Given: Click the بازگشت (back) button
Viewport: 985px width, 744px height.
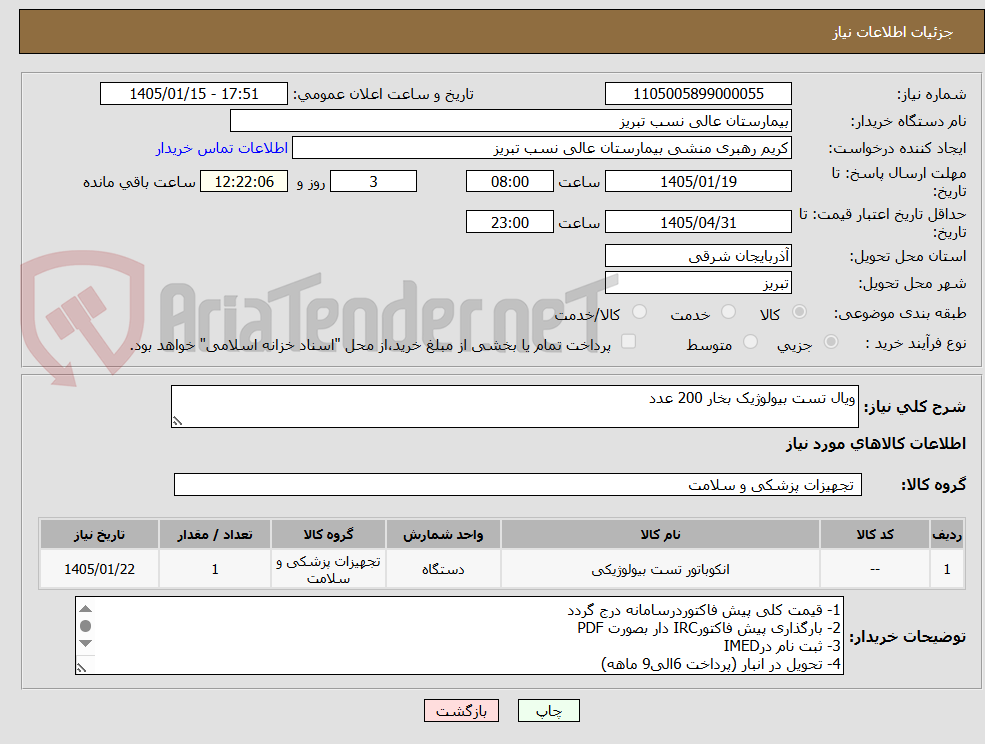Looking at the screenshot, I should pyautogui.click(x=461, y=711).
